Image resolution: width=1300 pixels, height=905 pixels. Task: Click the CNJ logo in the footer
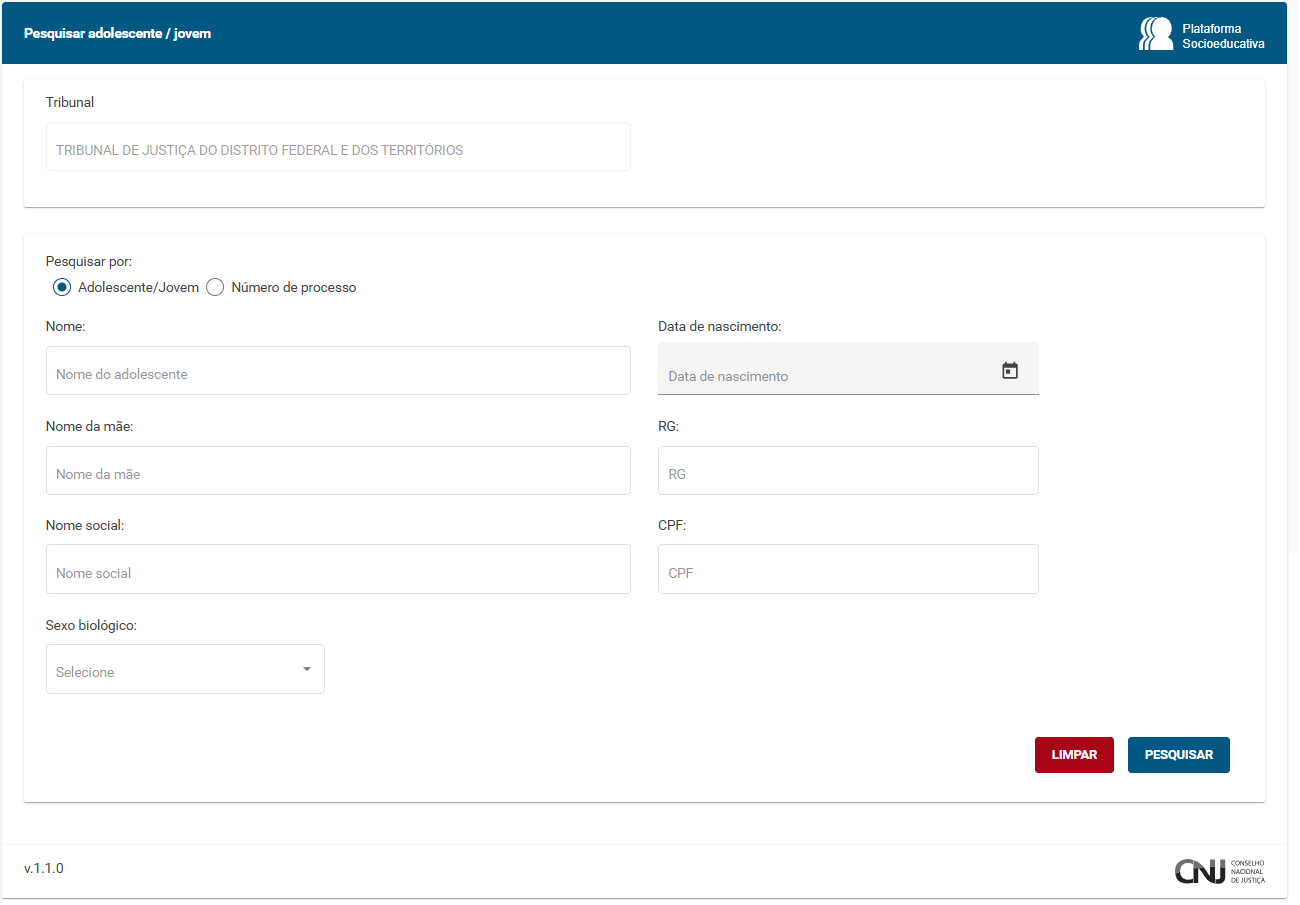point(1219,871)
